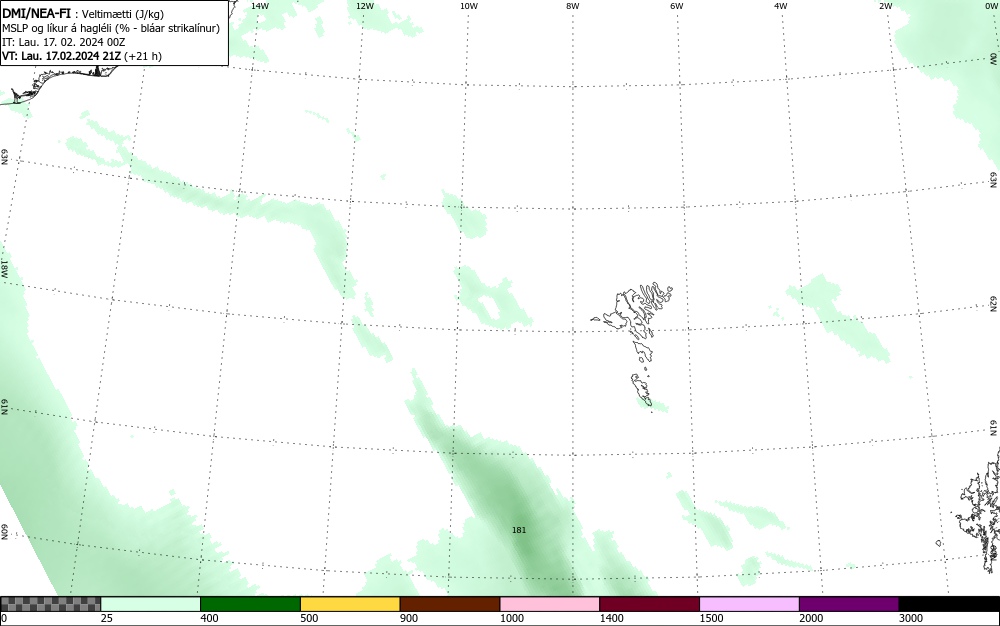
Task: Click the 6W longitude label
Action: point(677,6)
